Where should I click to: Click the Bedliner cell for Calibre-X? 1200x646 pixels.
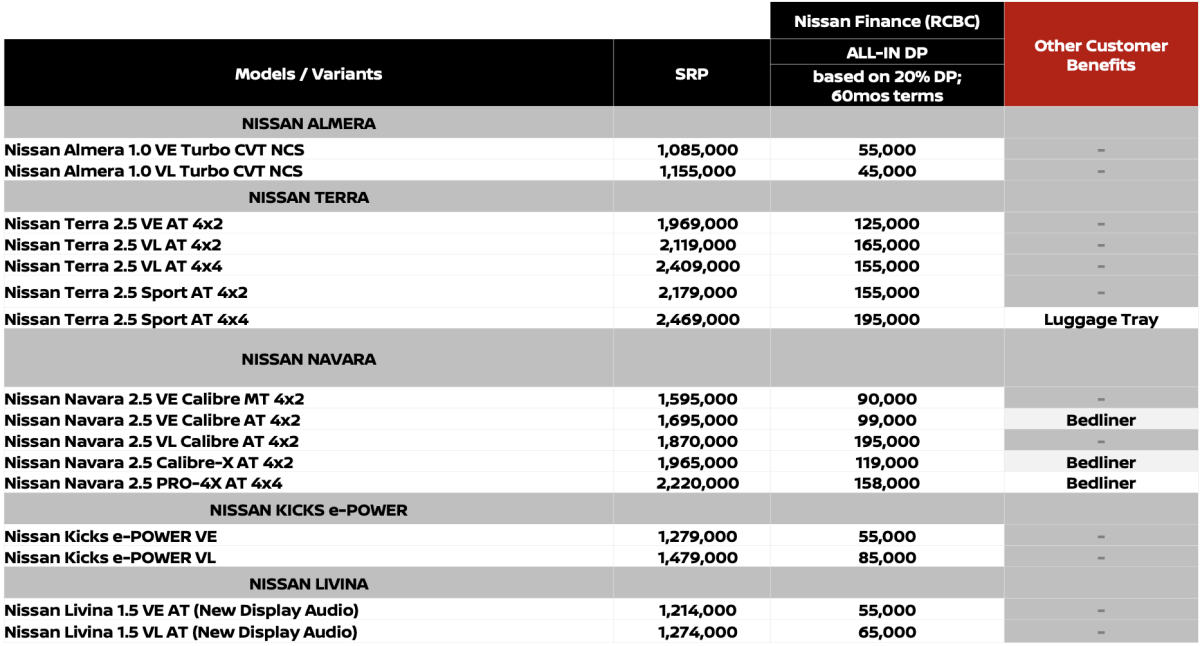1101,463
